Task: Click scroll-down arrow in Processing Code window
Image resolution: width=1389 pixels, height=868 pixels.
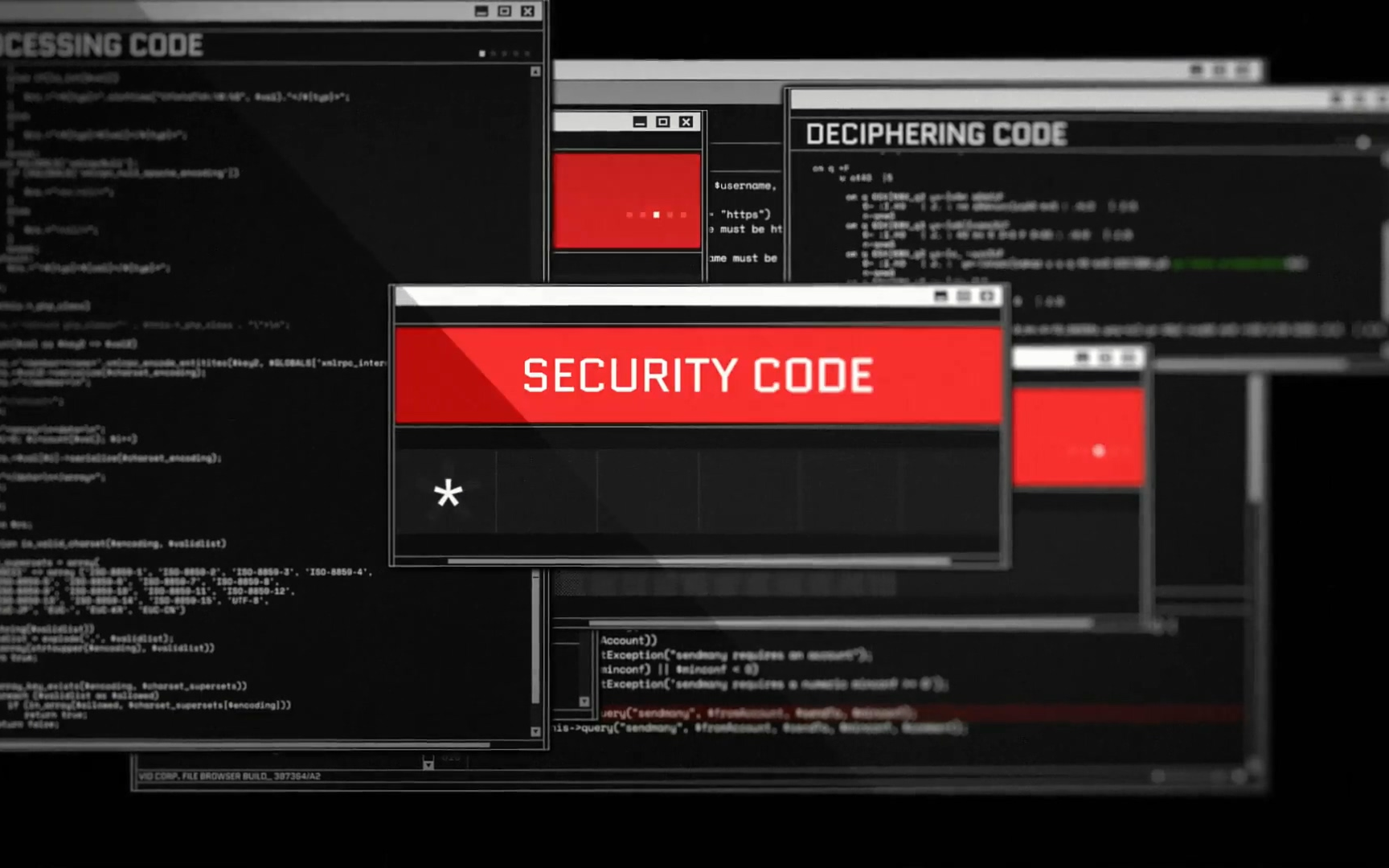Action: pos(535,731)
